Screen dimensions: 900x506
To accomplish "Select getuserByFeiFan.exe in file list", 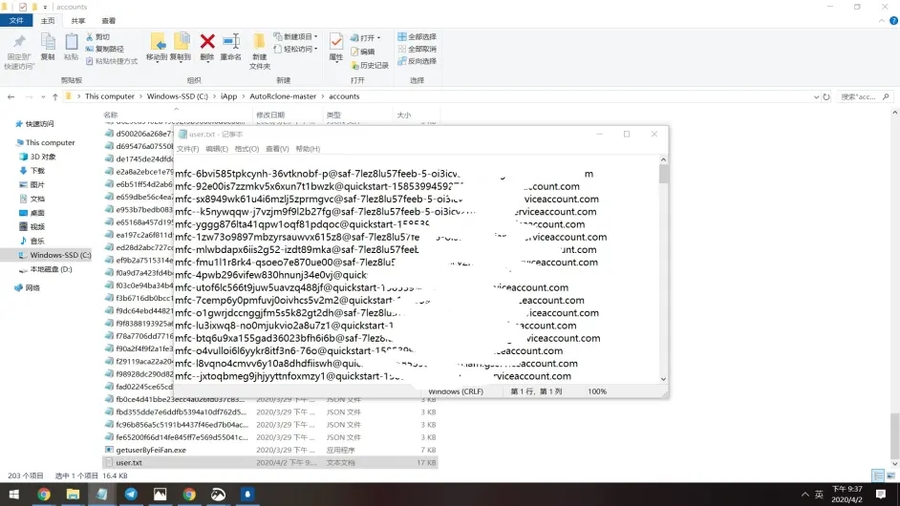I will (150, 450).
